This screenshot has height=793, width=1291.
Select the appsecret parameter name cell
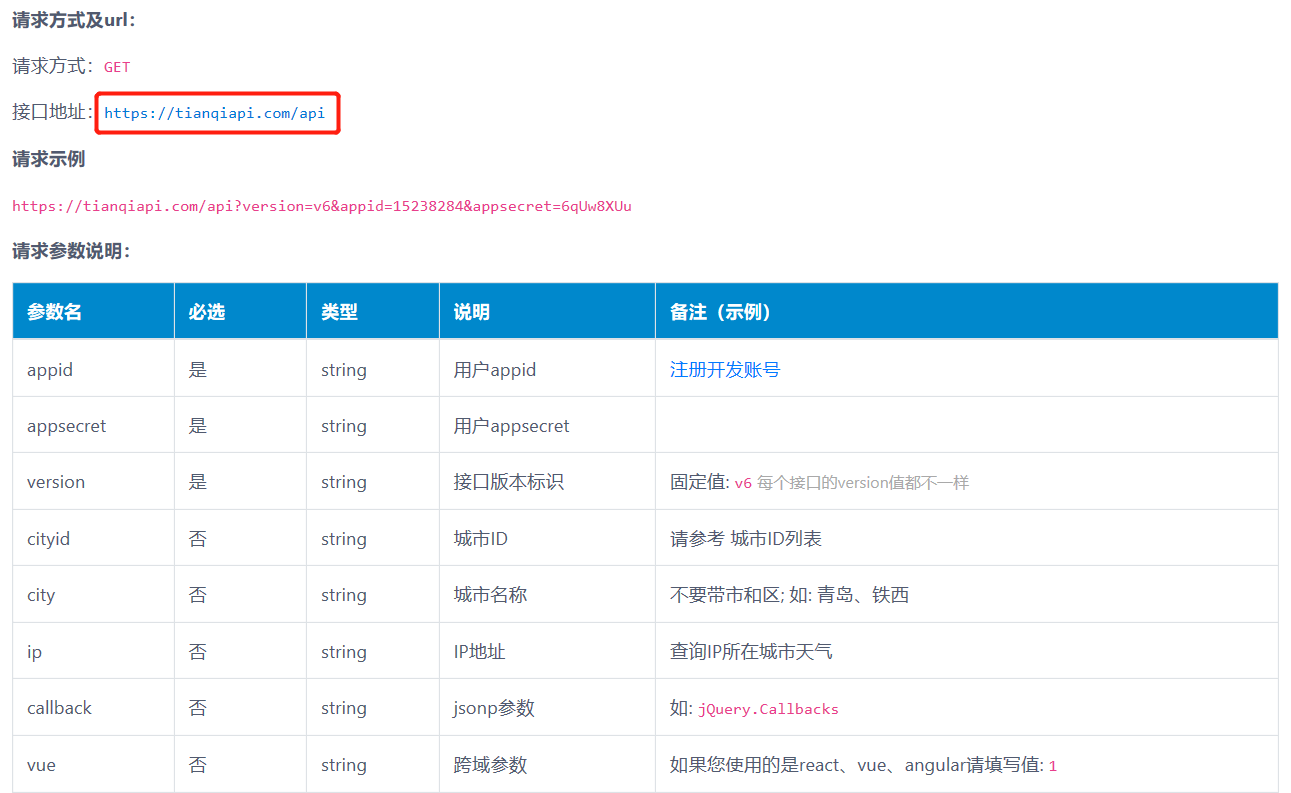tap(93, 425)
